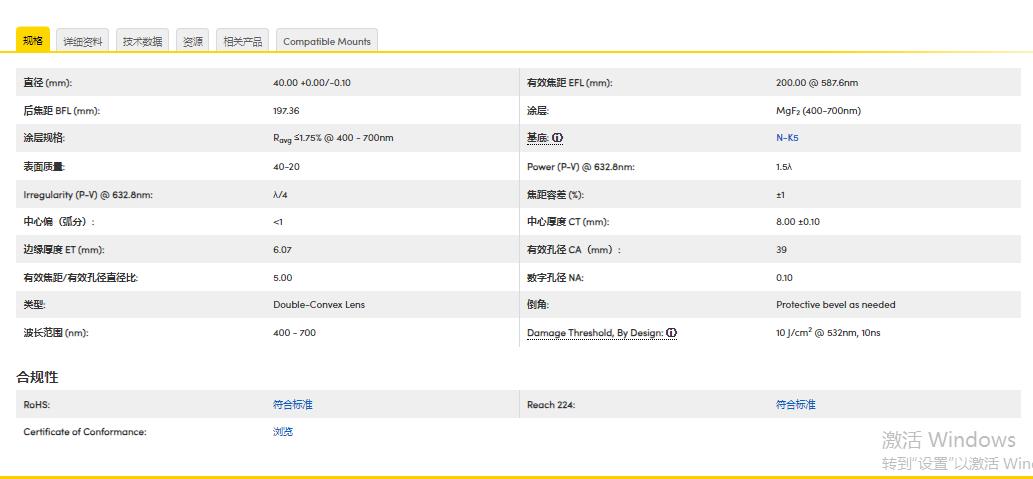Click the Protective bevel as needed value
The width and height of the screenshot is (1033, 479).
click(835, 305)
